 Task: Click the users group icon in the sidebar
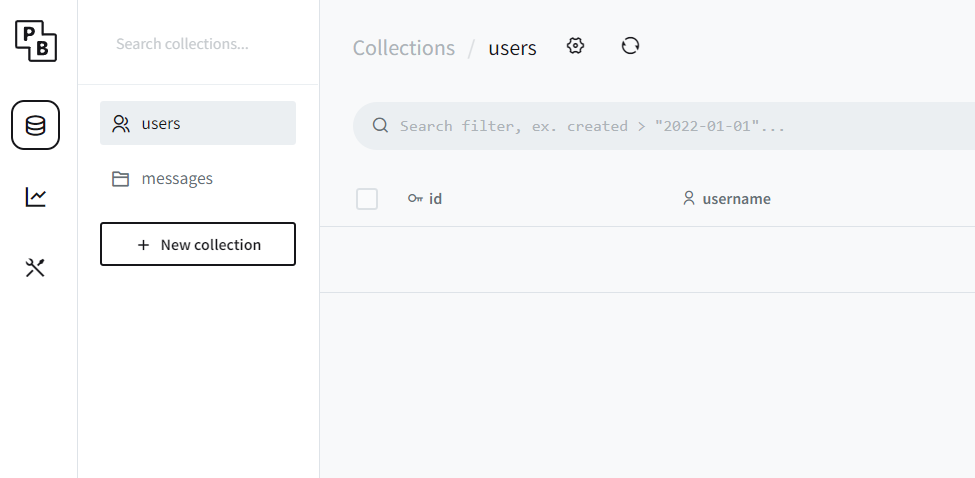(121, 124)
